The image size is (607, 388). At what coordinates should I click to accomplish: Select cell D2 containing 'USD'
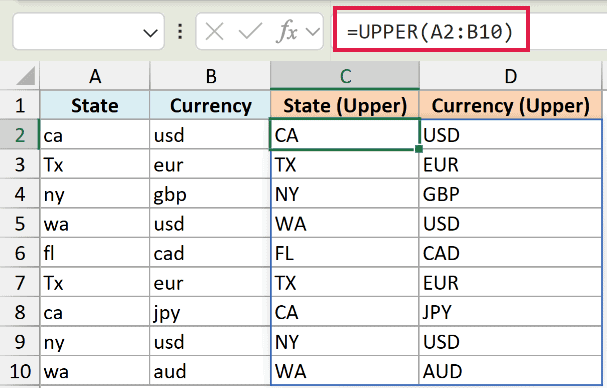coord(511,135)
